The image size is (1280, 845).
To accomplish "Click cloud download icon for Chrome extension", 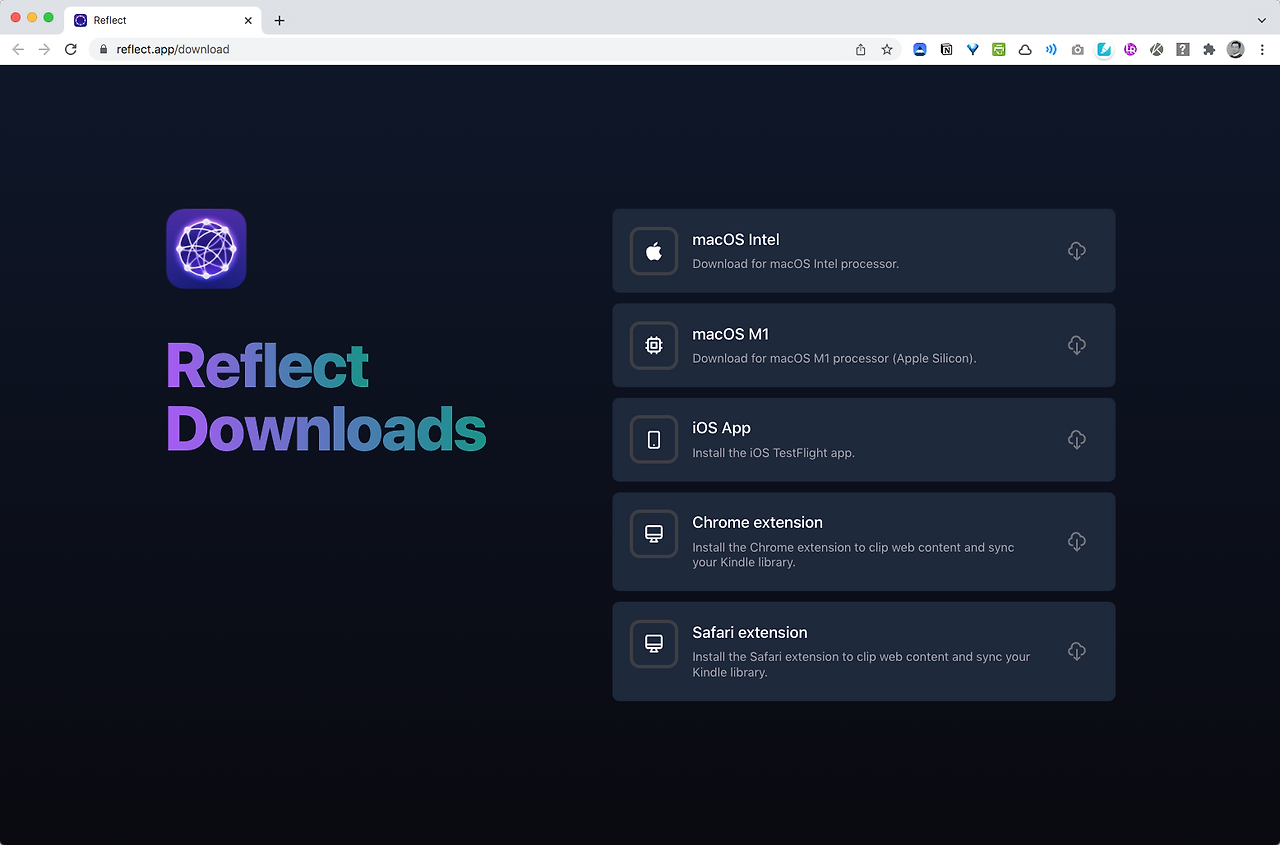I will (1076, 541).
